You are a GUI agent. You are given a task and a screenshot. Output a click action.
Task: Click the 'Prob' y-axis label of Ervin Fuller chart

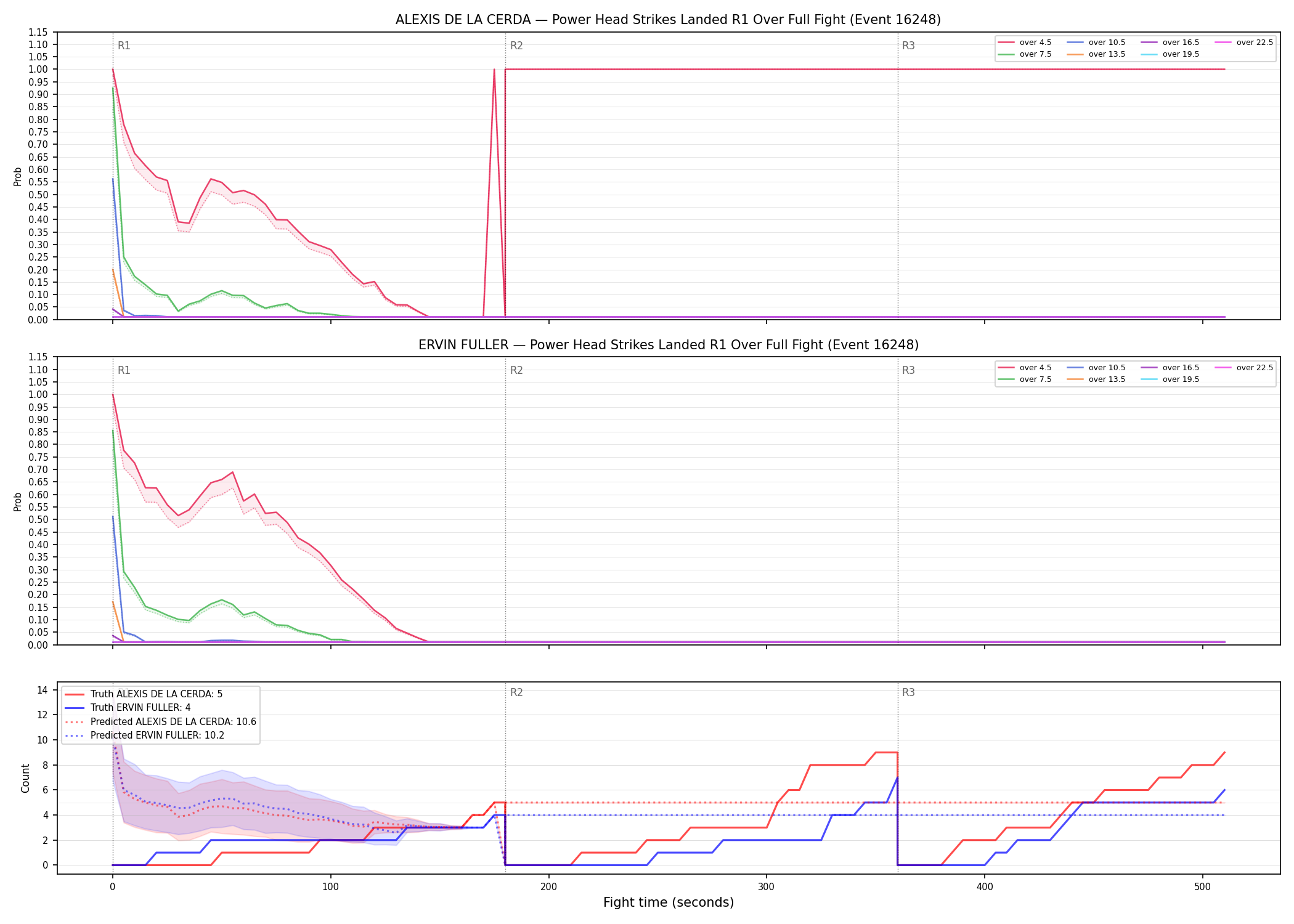(18, 501)
